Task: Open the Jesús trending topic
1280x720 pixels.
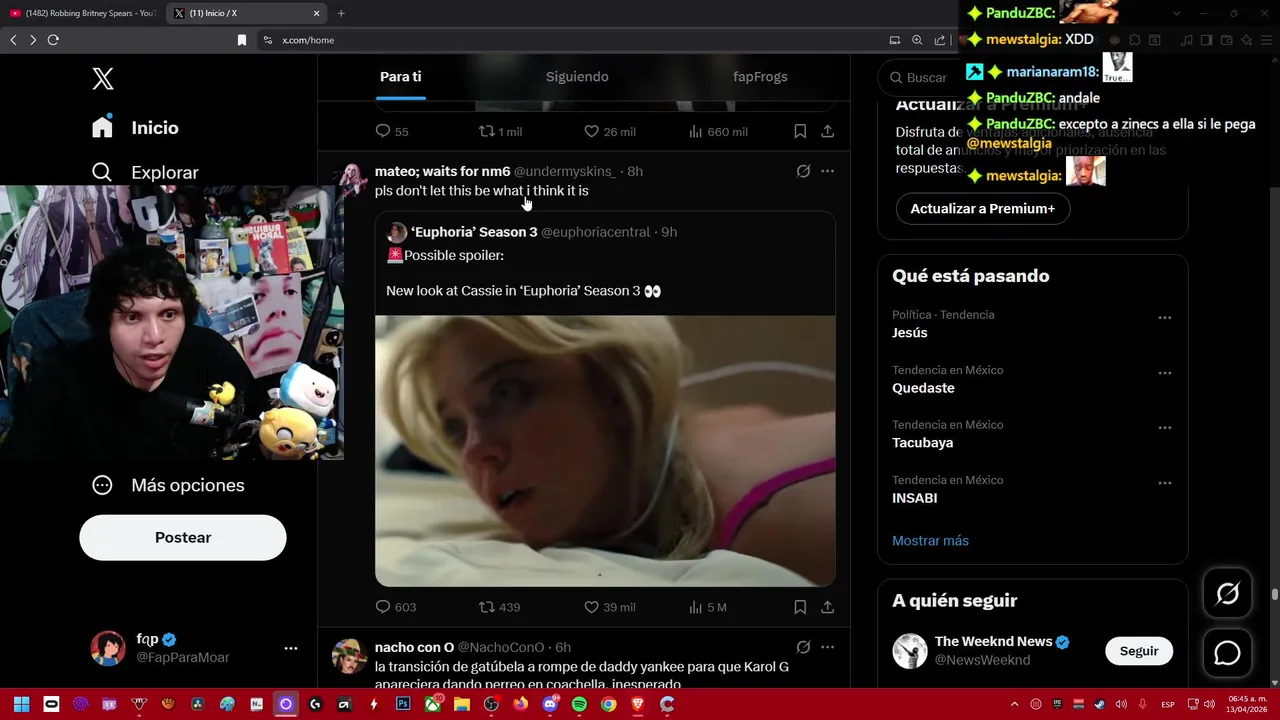Action: [909, 333]
